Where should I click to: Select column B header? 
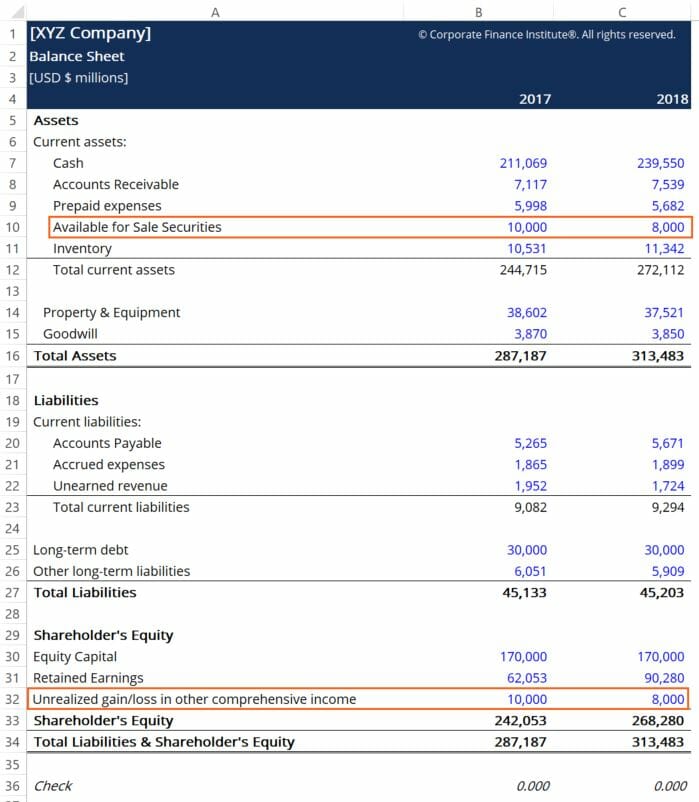(478, 11)
